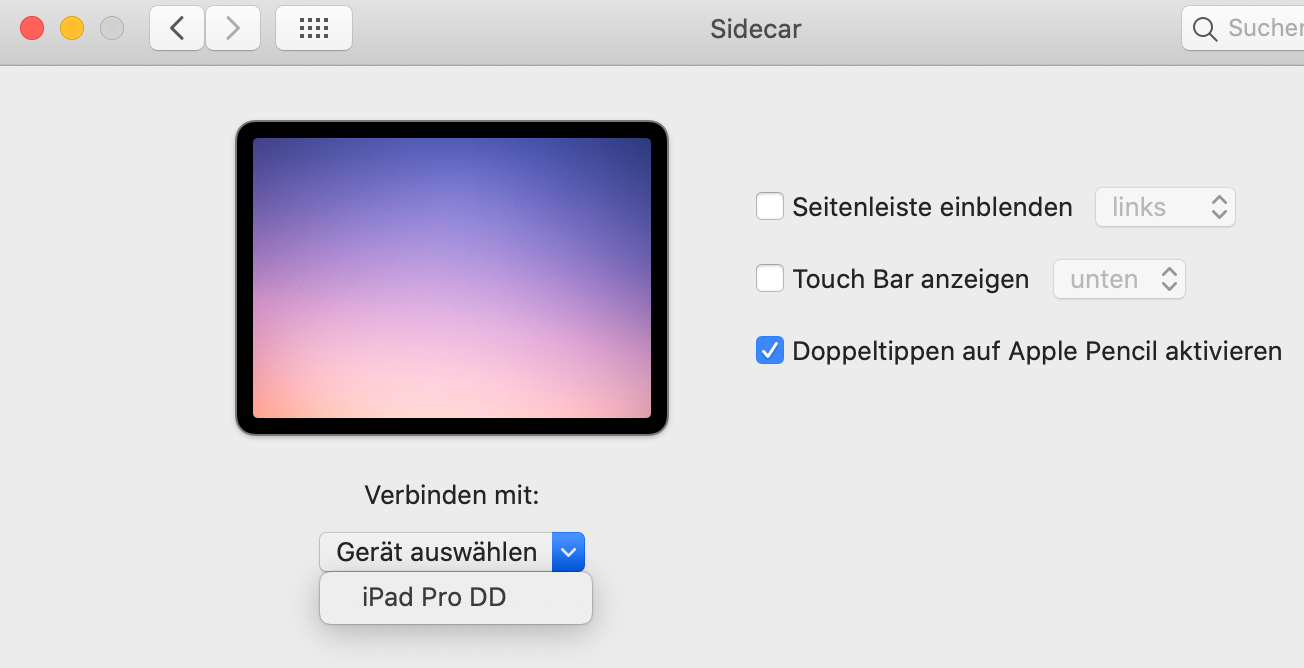Minimize the window using yellow button

point(72,28)
